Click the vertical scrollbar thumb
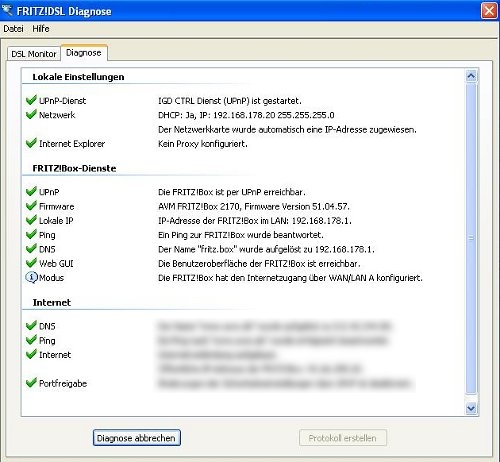The image size is (500, 462). [471, 238]
